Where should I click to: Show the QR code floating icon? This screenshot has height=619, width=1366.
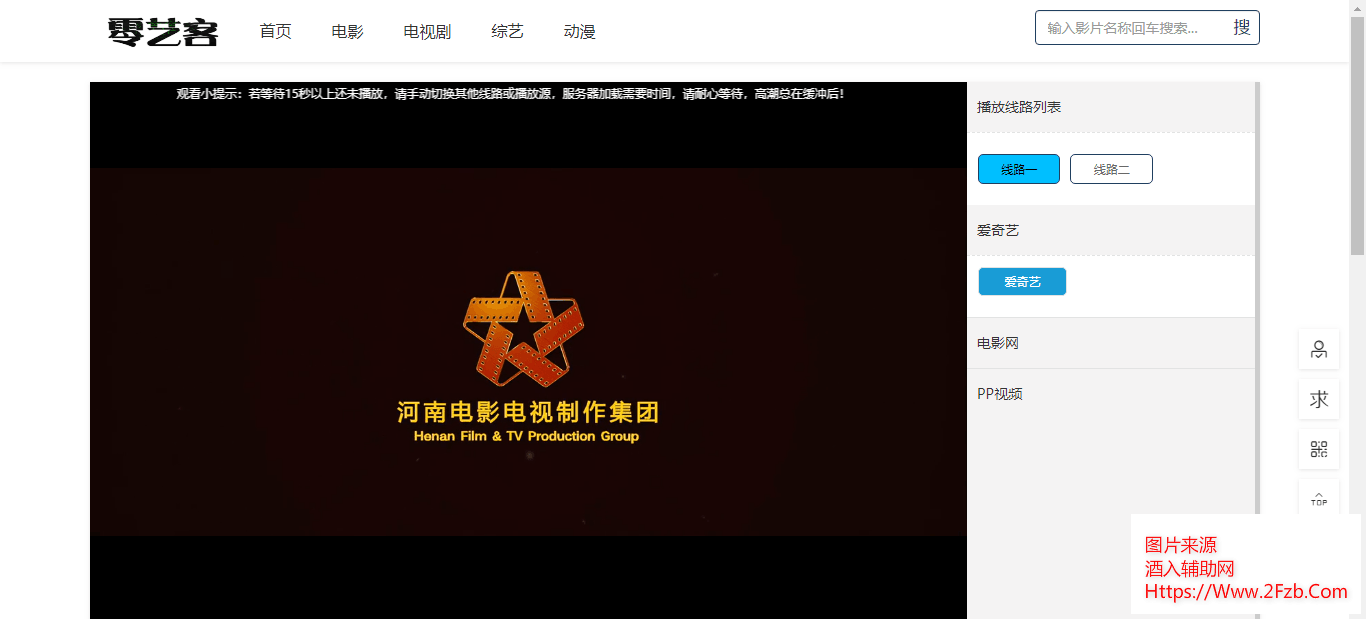point(1318,449)
